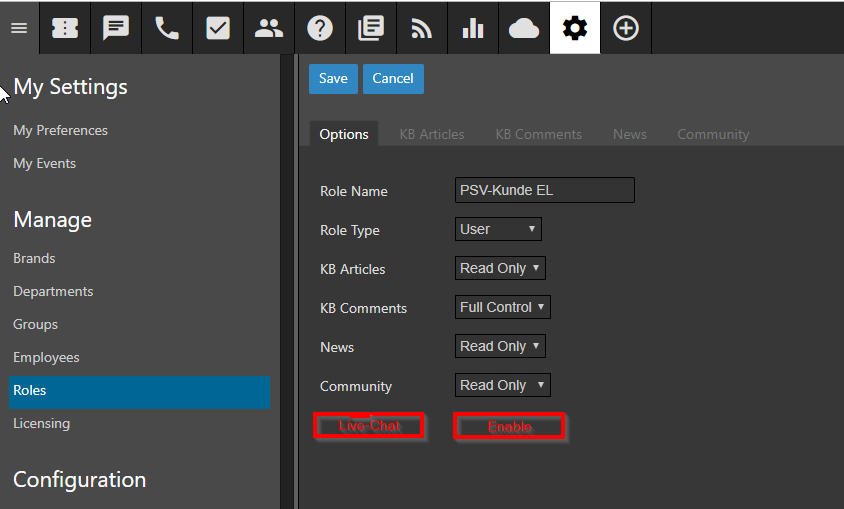
Task: Switch to the Community tab
Action: pyautogui.click(x=713, y=134)
